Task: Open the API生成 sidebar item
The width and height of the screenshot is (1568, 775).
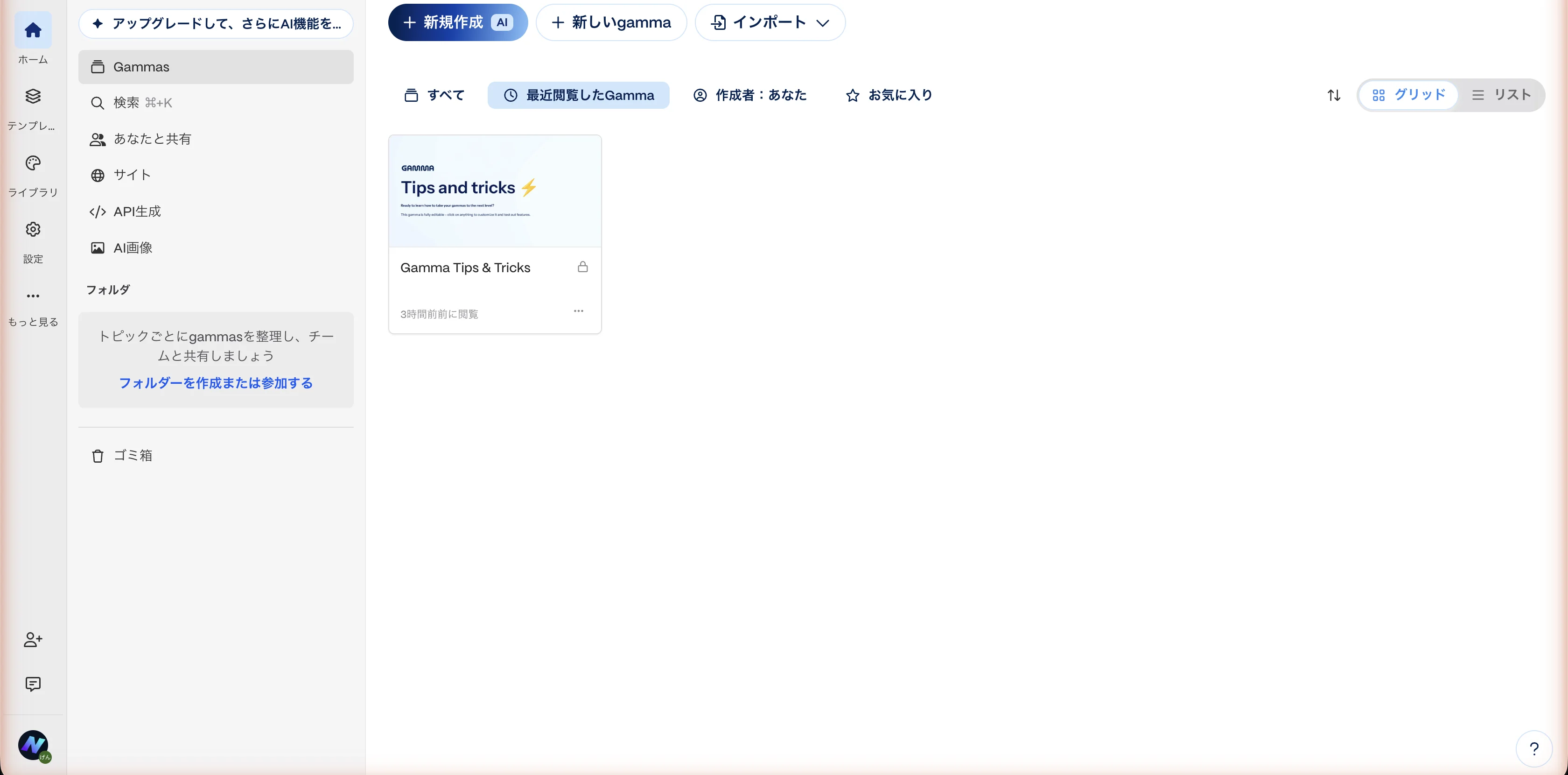Action: coord(216,211)
